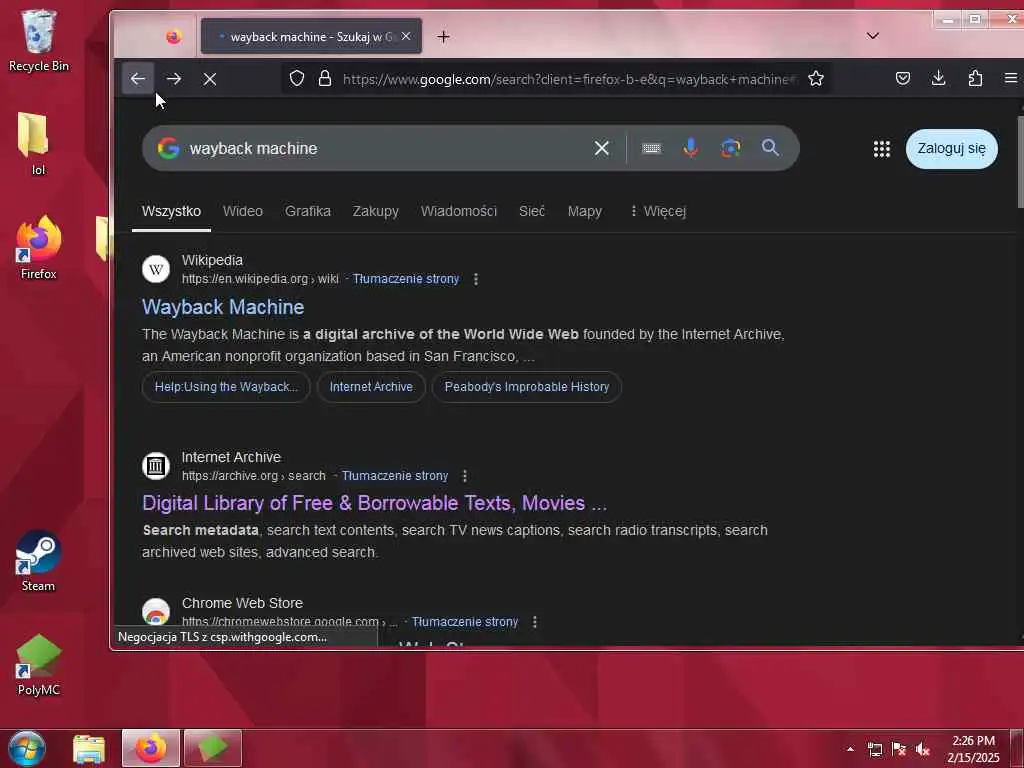Bookmark this page with the star
Viewport: 1024px width, 768px height.
(x=816, y=79)
